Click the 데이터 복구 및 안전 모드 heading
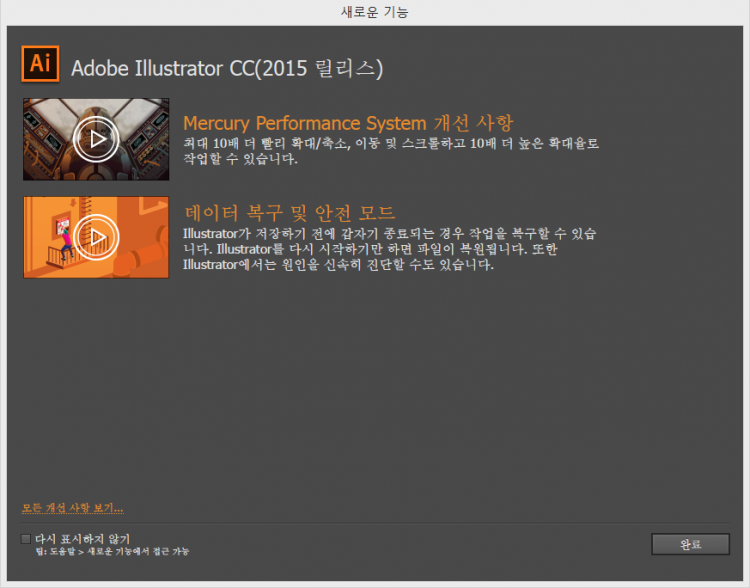Viewport: 750px width, 588px height. coord(290,212)
